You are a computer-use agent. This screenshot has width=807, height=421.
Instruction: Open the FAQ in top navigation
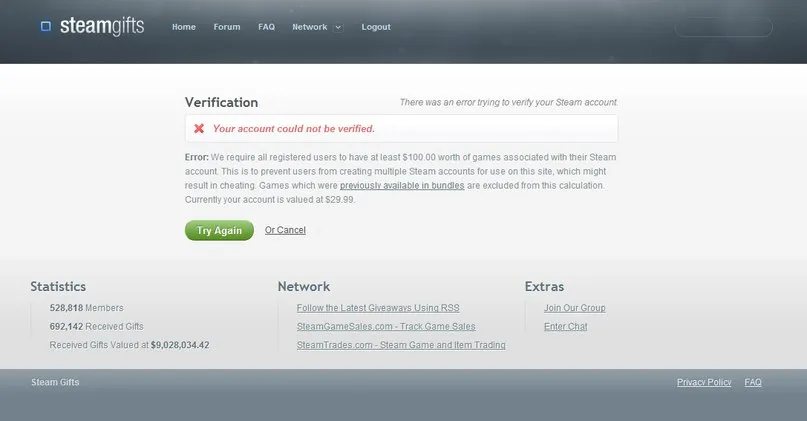click(267, 27)
